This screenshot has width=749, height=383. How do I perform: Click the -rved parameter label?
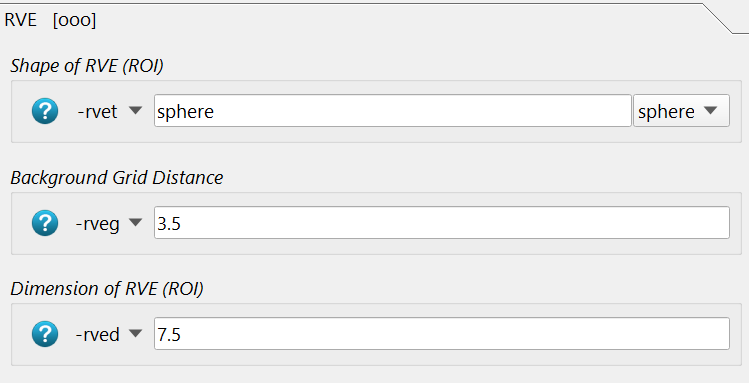(x=97, y=334)
